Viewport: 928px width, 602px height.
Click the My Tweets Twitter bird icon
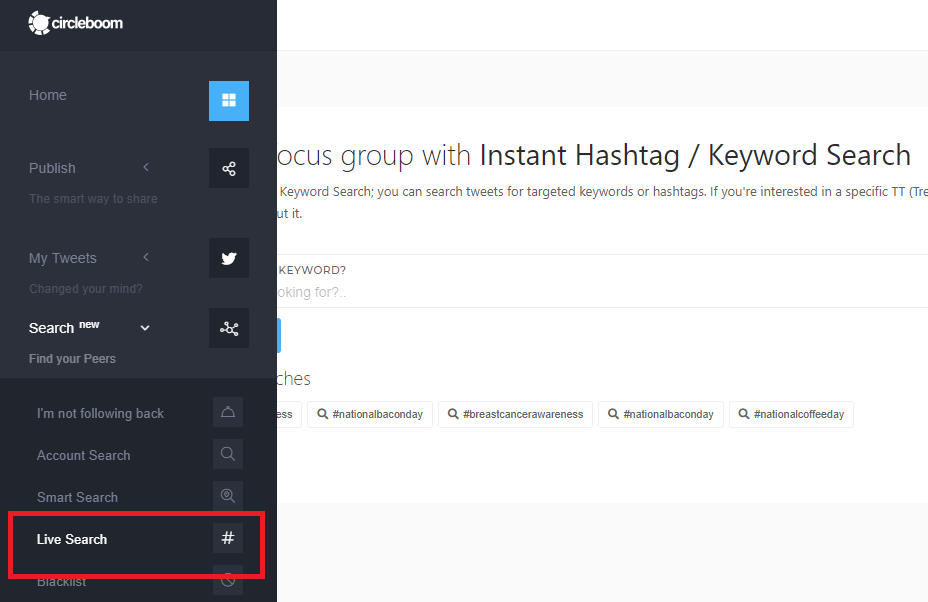point(228,258)
